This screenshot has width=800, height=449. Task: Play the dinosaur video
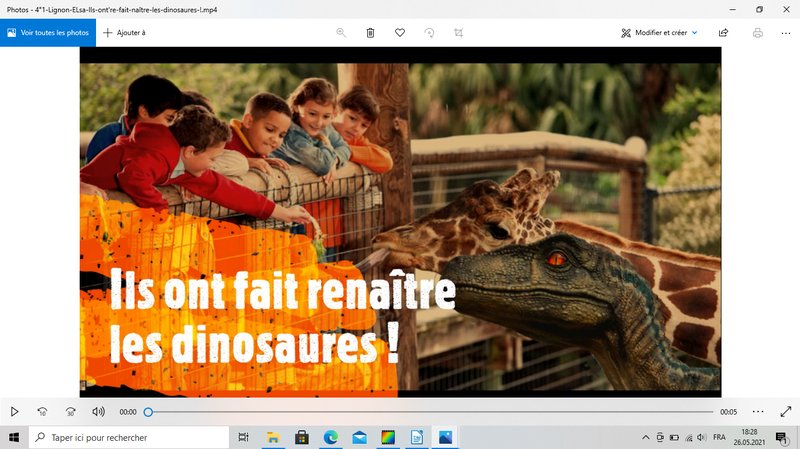tap(14, 411)
